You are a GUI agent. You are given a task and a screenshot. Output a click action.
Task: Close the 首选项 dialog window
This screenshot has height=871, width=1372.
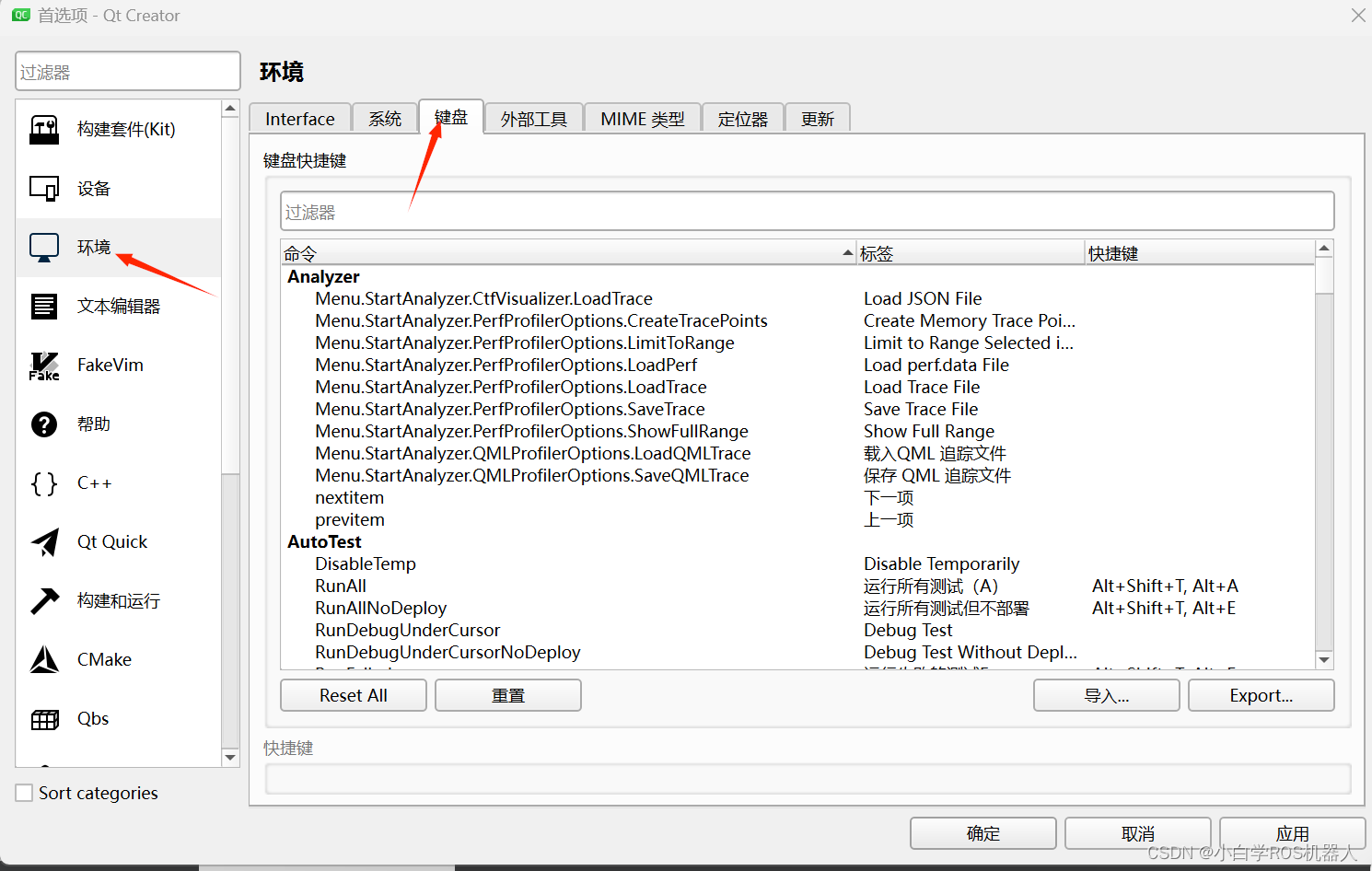coord(1358,15)
